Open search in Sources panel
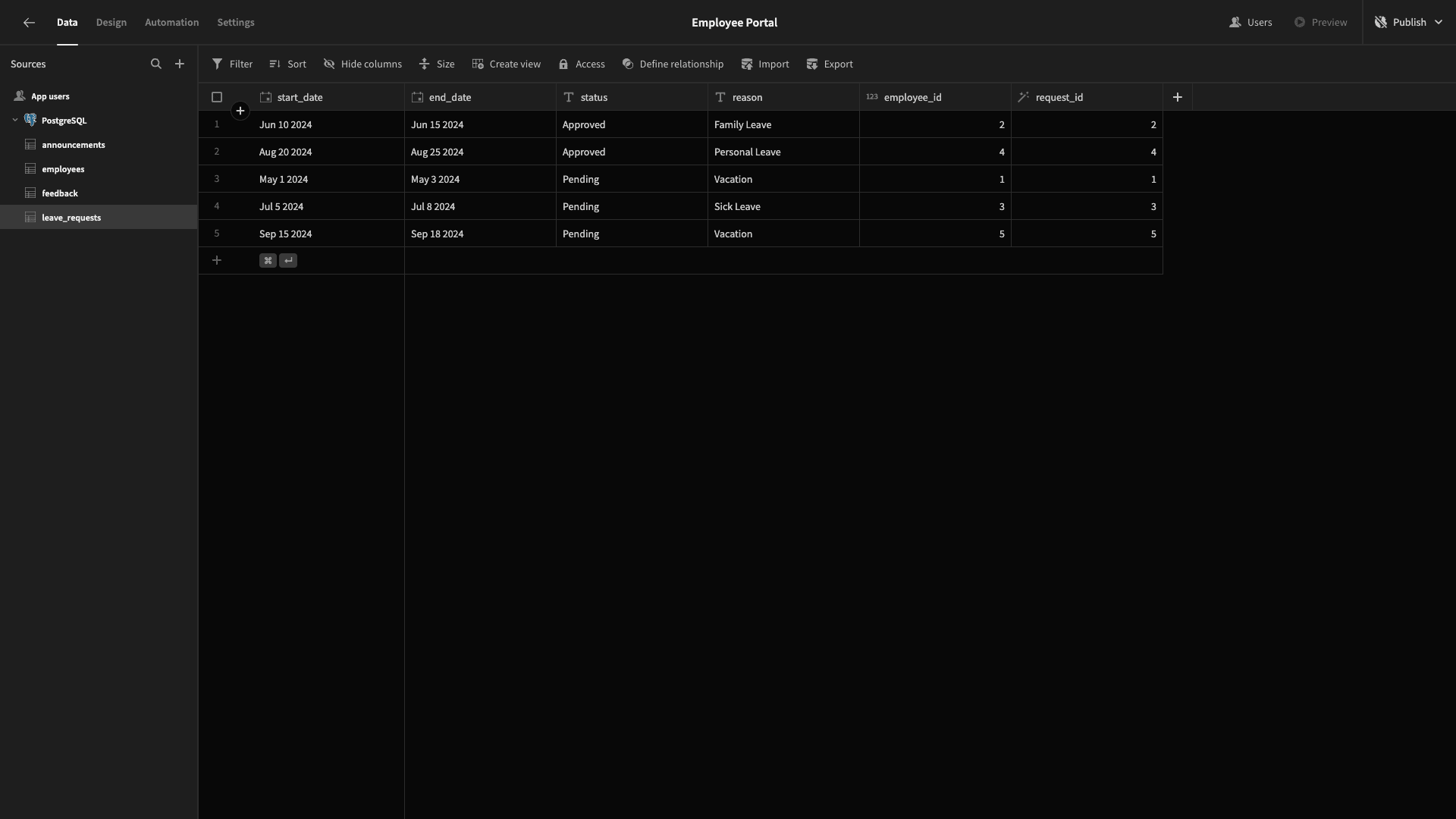1456x819 pixels. pyautogui.click(x=156, y=64)
